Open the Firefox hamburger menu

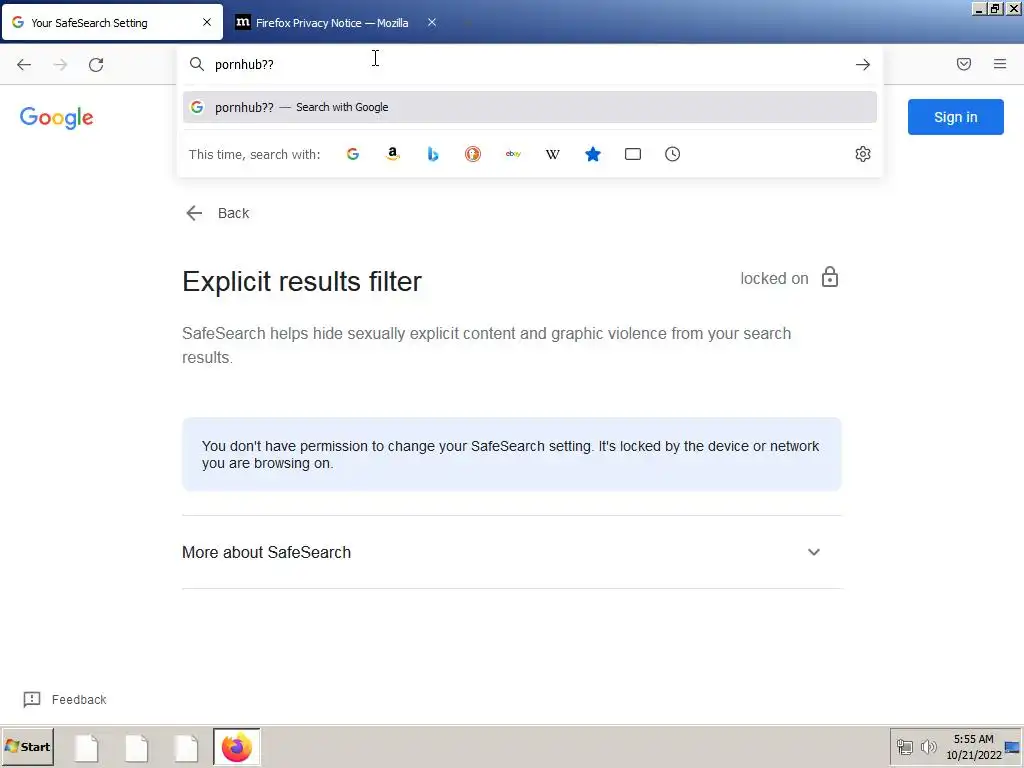pos(1000,64)
